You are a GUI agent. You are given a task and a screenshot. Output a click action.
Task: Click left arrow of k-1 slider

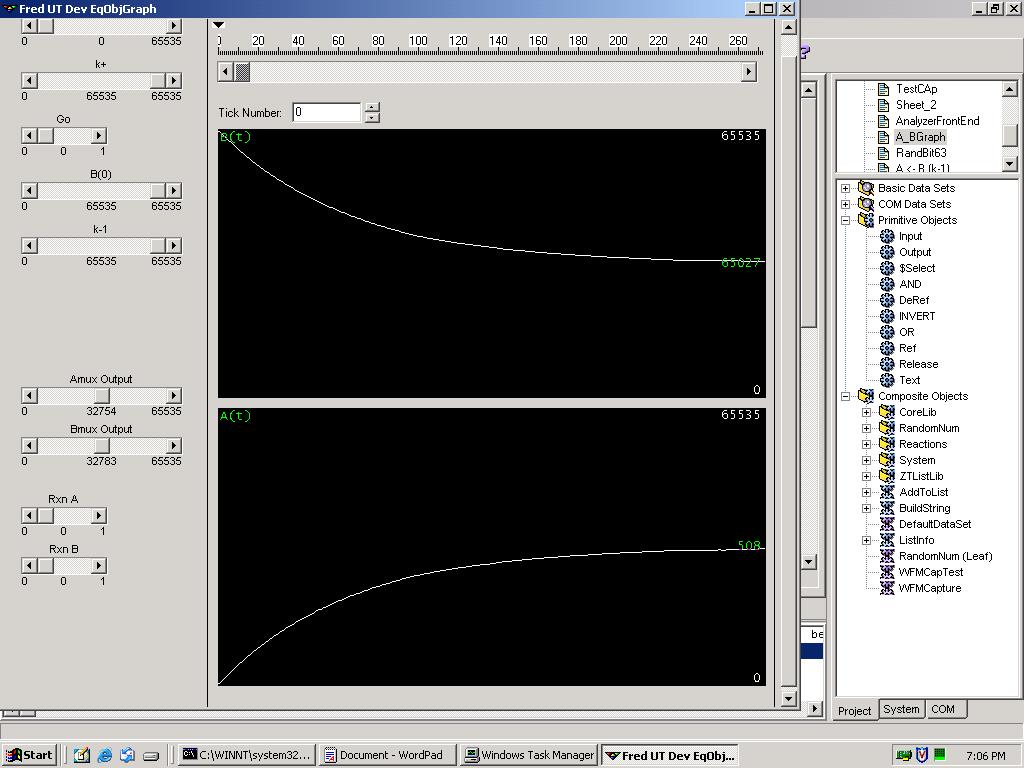coord(29,246)
